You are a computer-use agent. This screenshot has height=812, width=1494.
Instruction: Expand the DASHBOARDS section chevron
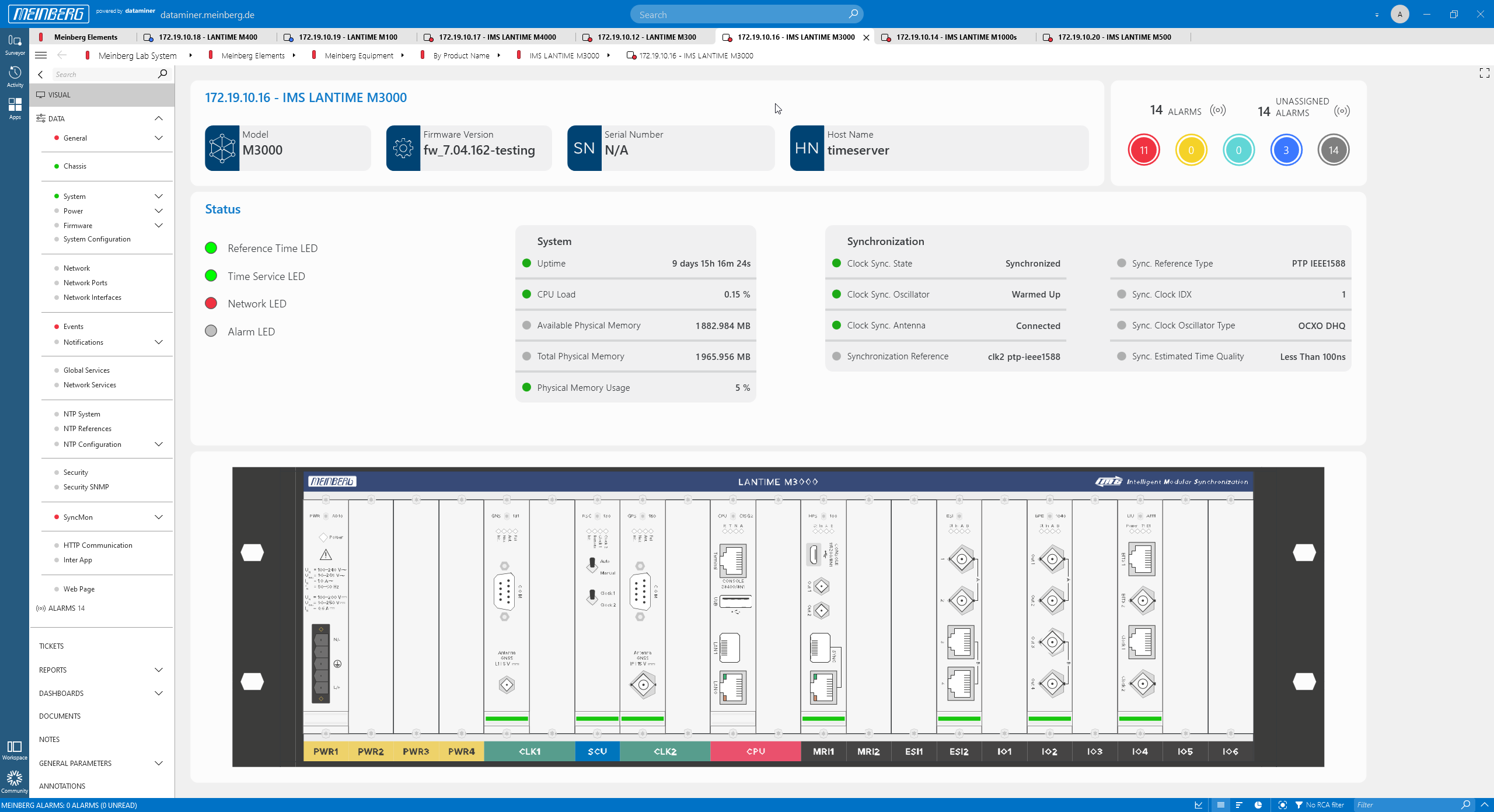159,694
